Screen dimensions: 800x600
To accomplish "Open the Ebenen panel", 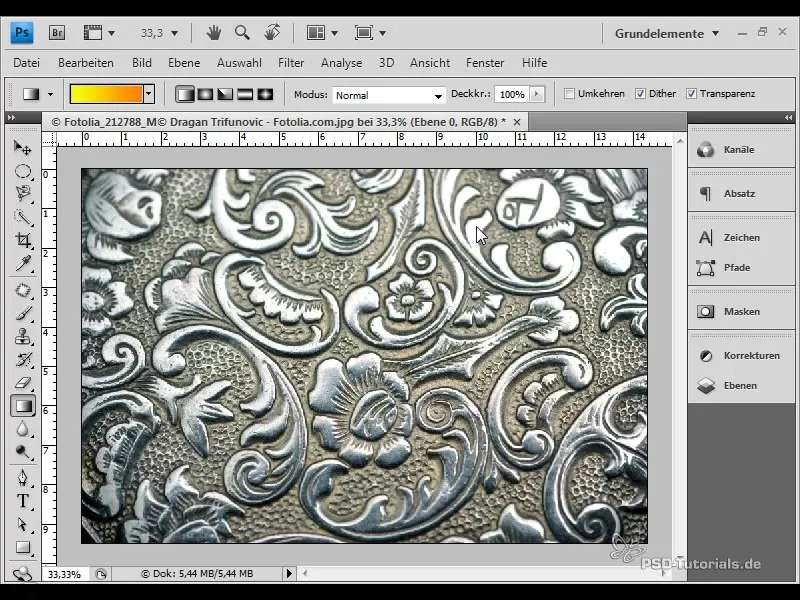I will coord(741,386).
